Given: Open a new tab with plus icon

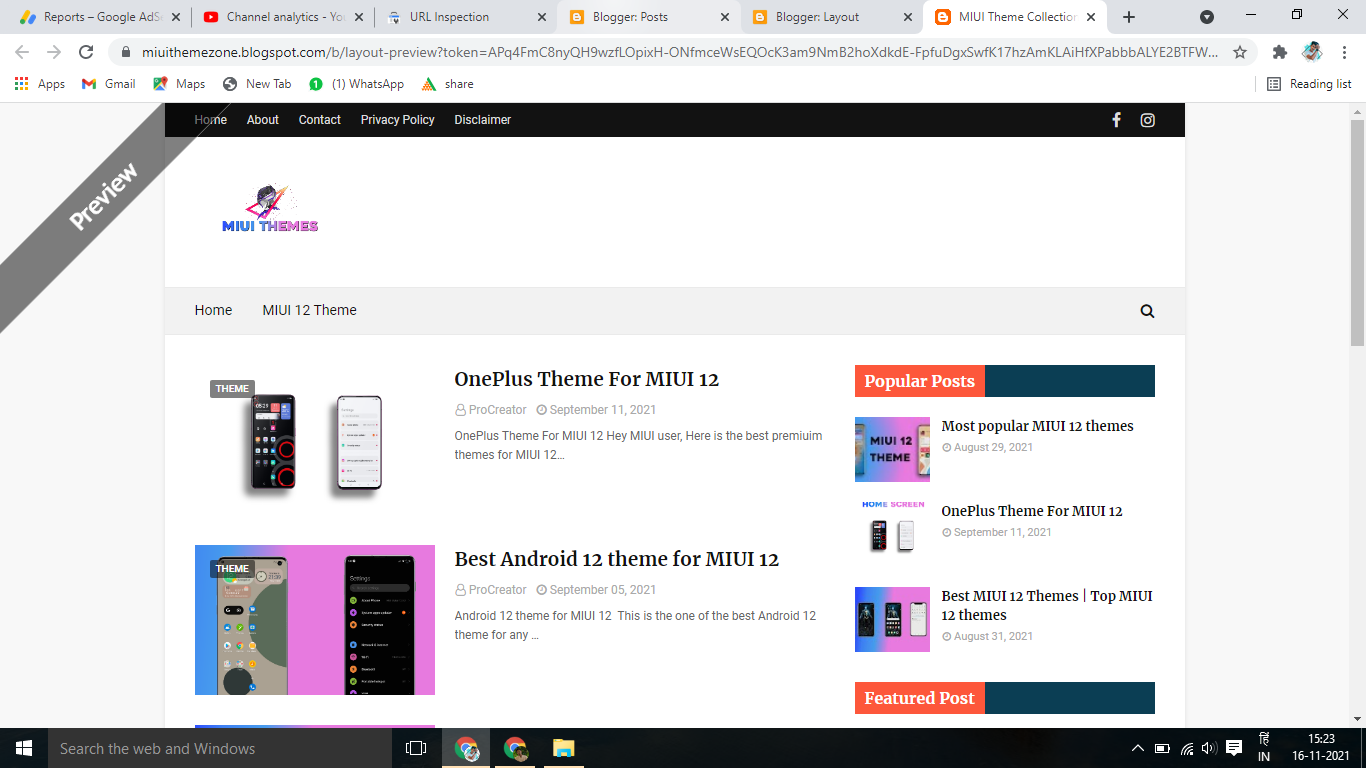Looking at the screenshot, I should tap(1129, 17).
